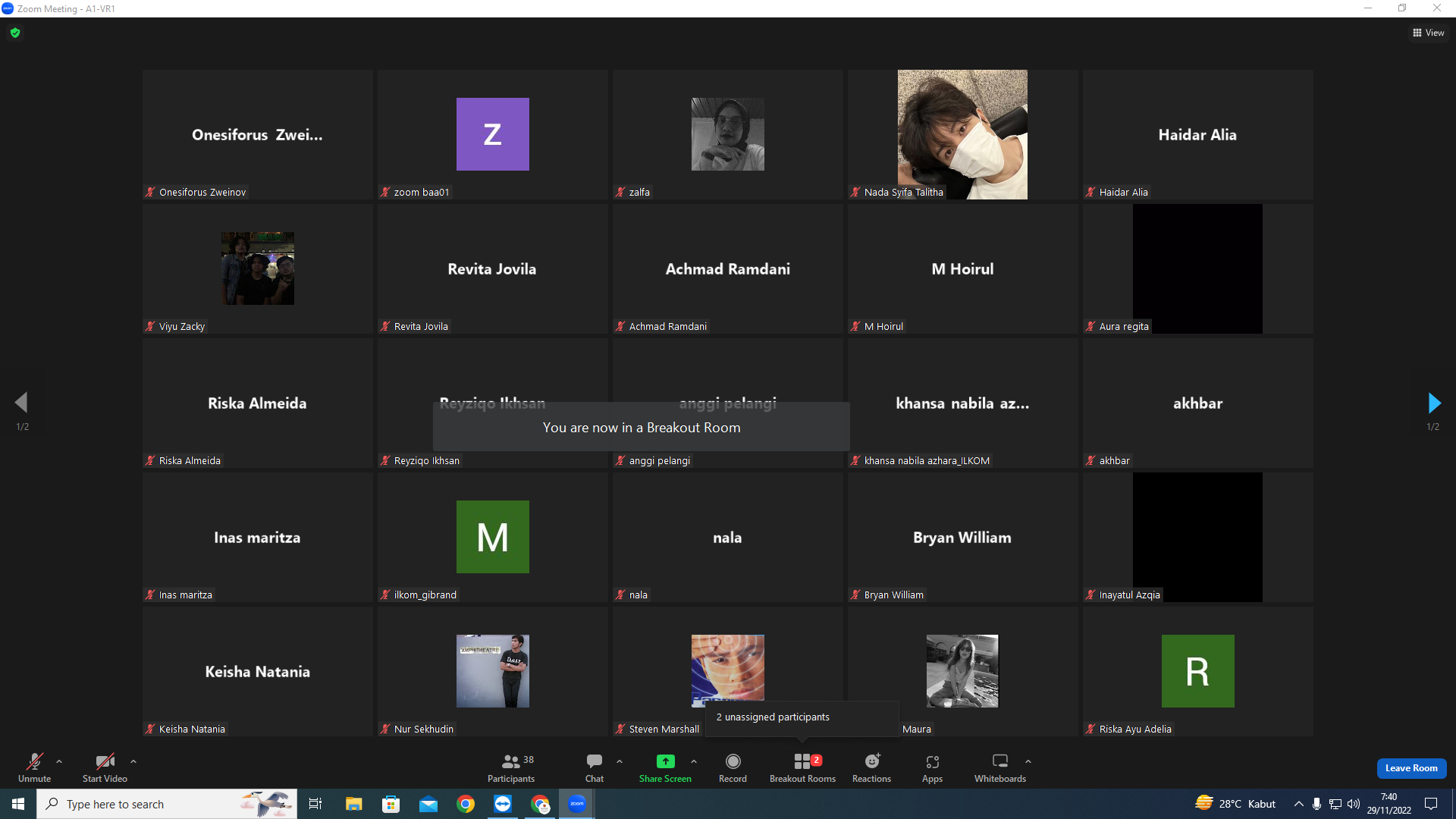Viewport: 1456px width, 819px height.
Task: Select the Revita Jovila participant tile
Action: (x=493, y=269)
